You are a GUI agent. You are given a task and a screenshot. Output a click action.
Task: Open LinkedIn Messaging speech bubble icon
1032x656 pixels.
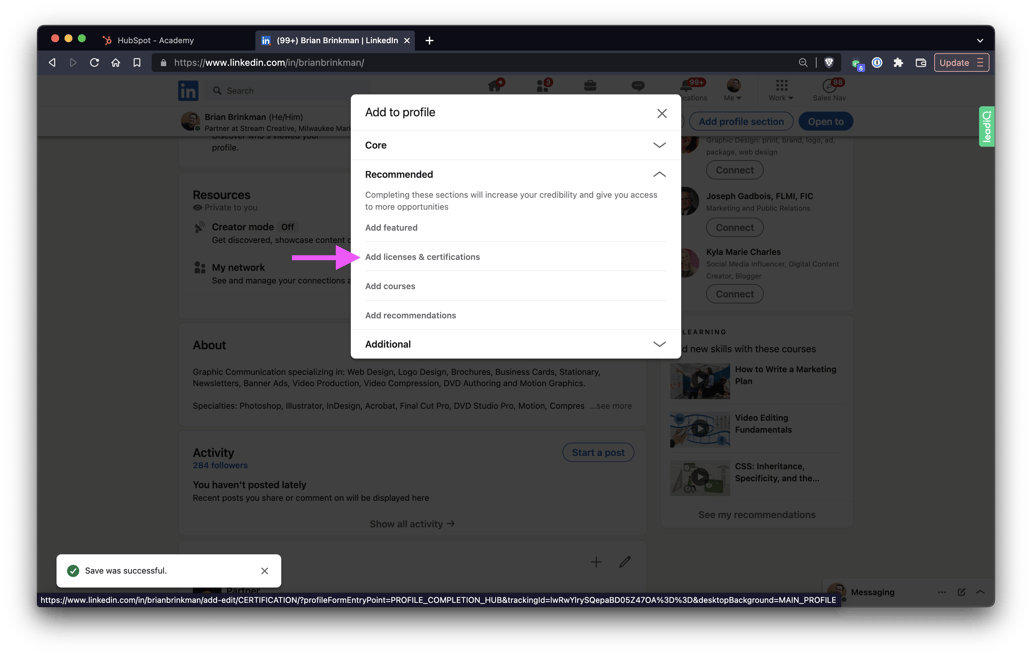pyautogui.click(x=638, y=87)
